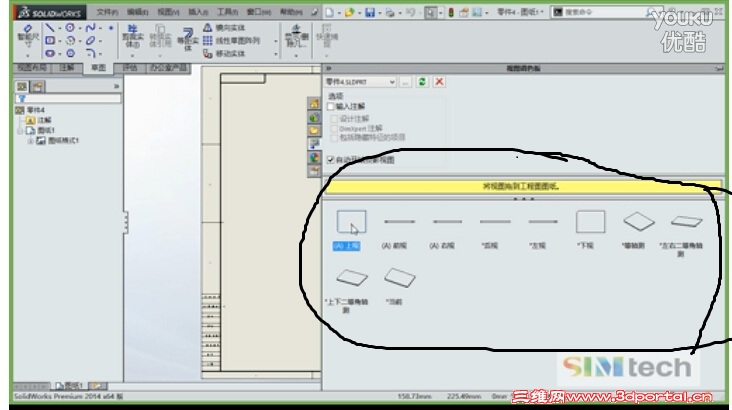Open the 工具 Tools menu
The height and width of the screenshot is (410, 732).
pos(228,12)
